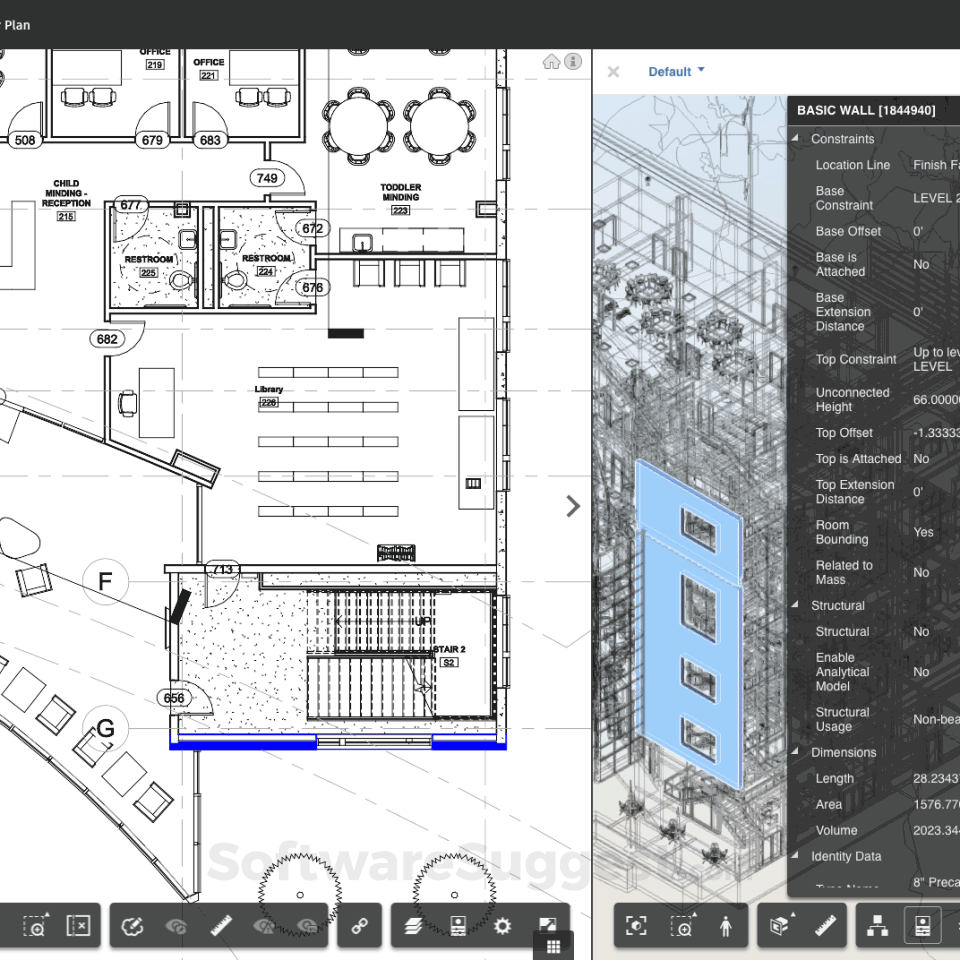Expand the side panel with the chevron arrow
This screenshot has width=960, height=960.
573,506
